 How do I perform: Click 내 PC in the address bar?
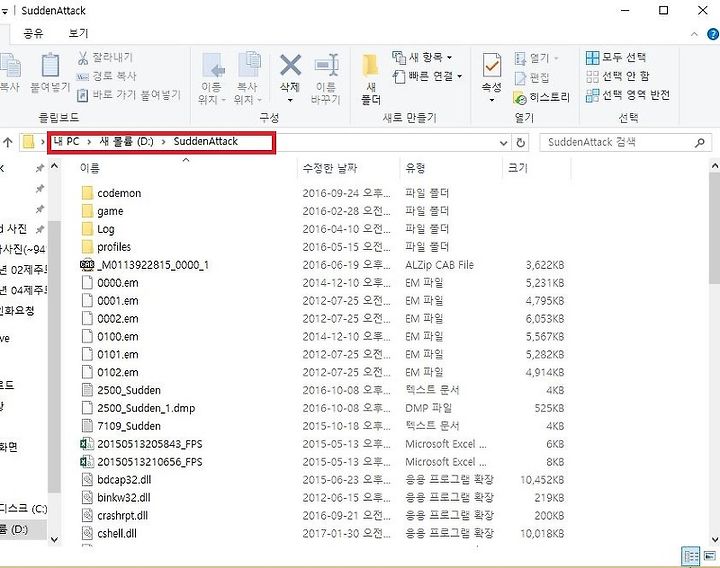[66, 141]
